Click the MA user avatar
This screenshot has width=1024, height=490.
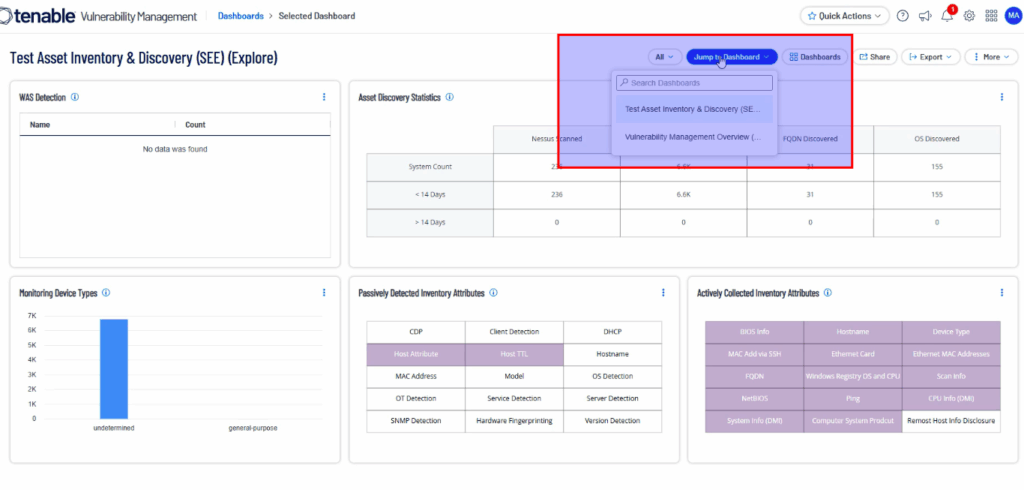1012,16
